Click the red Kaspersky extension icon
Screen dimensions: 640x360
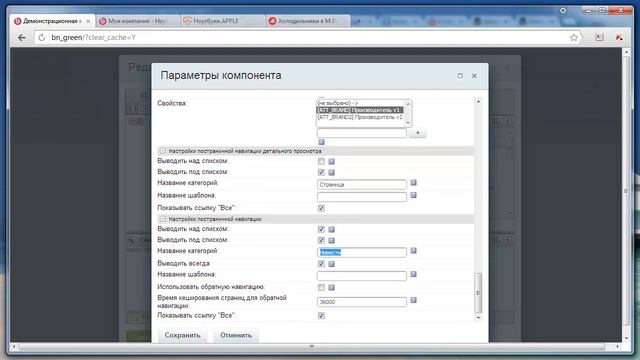click(619, 38)
